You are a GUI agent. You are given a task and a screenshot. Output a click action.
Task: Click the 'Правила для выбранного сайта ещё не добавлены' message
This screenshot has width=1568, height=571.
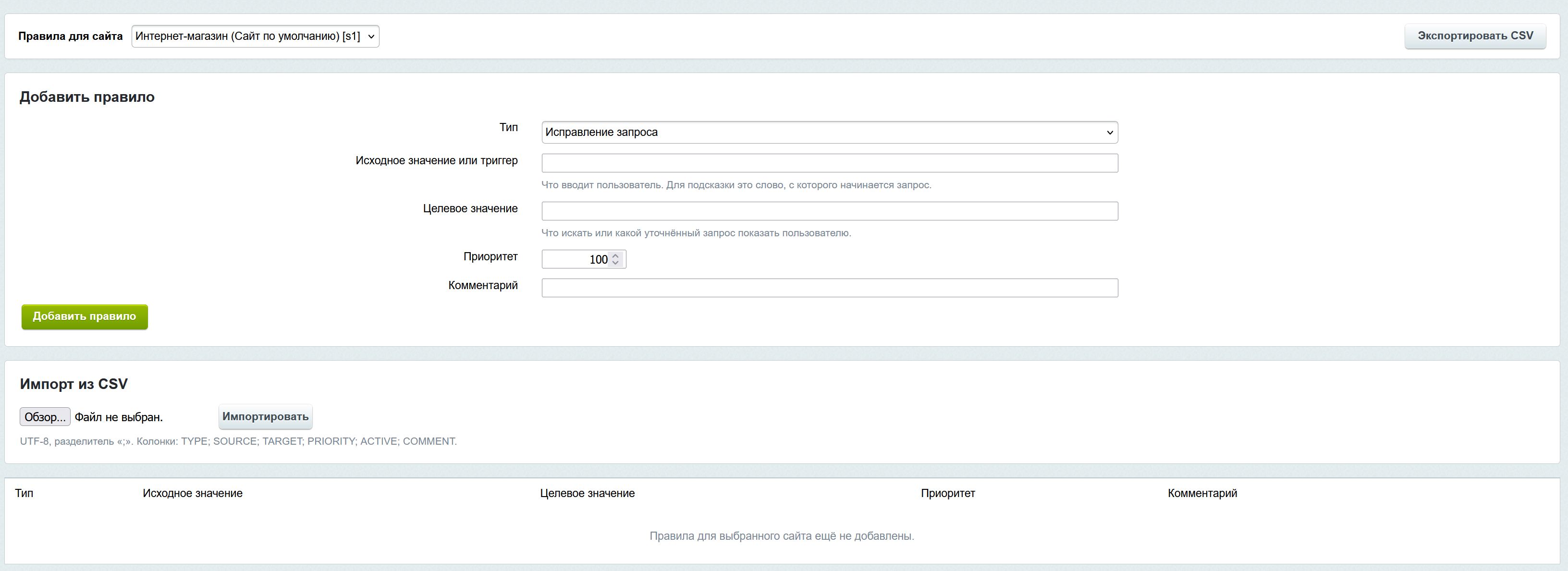tap(782, 535)
